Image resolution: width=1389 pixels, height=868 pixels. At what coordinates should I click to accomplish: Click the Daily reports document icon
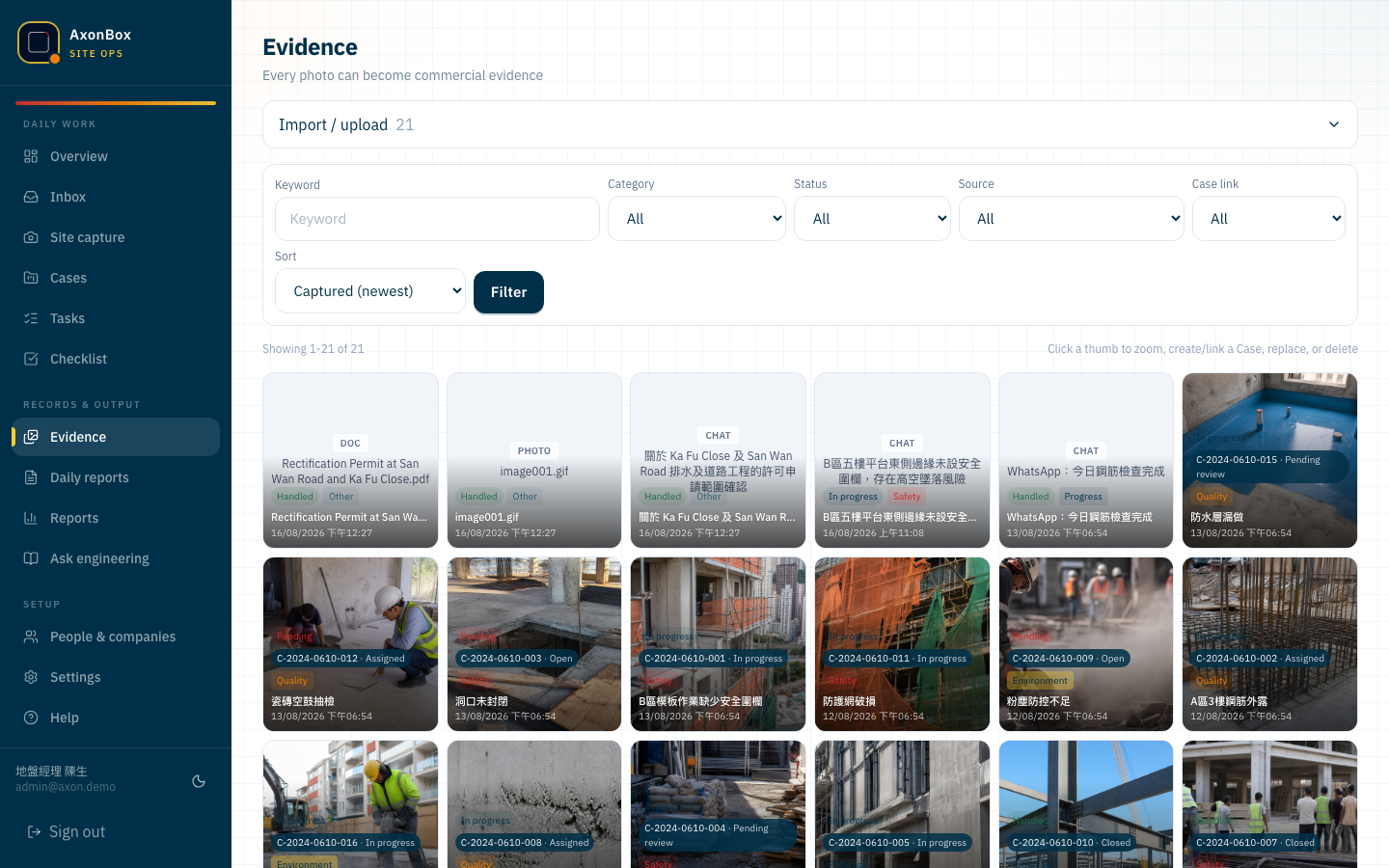pyautogui.click(x=31, y=477)
